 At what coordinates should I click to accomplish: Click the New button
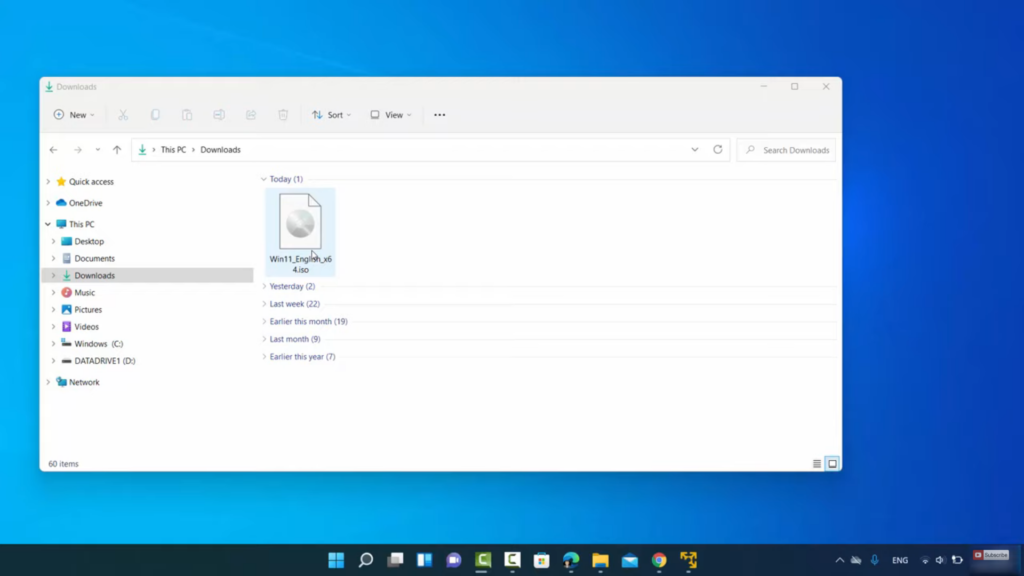pos(74,115)
